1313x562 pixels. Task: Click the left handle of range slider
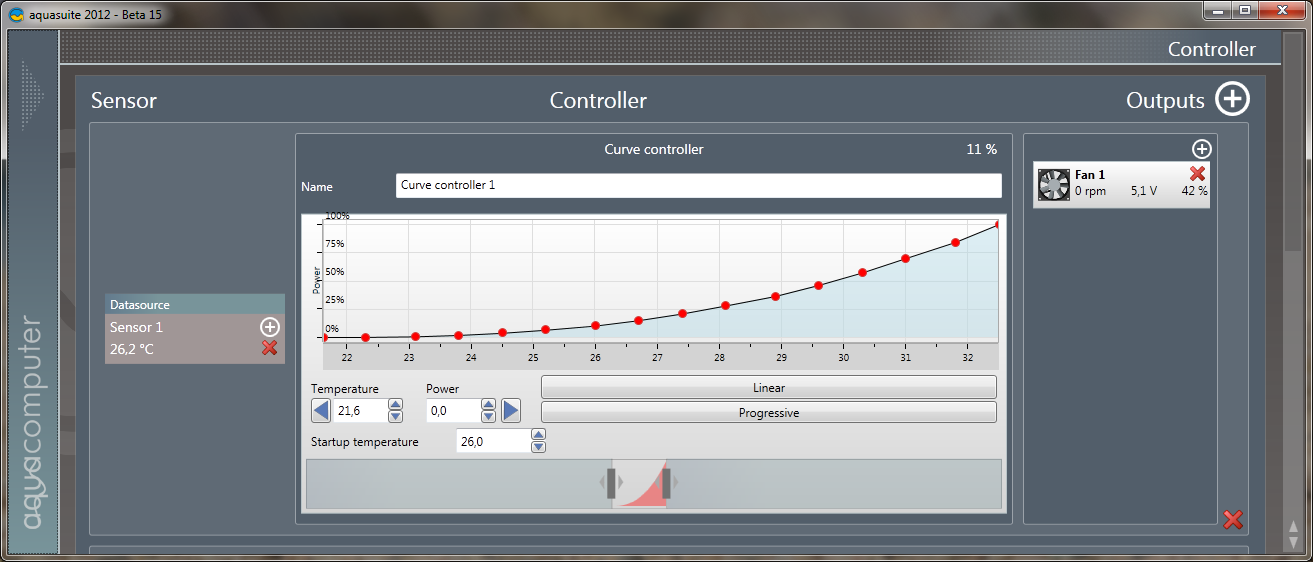[611, 483]
